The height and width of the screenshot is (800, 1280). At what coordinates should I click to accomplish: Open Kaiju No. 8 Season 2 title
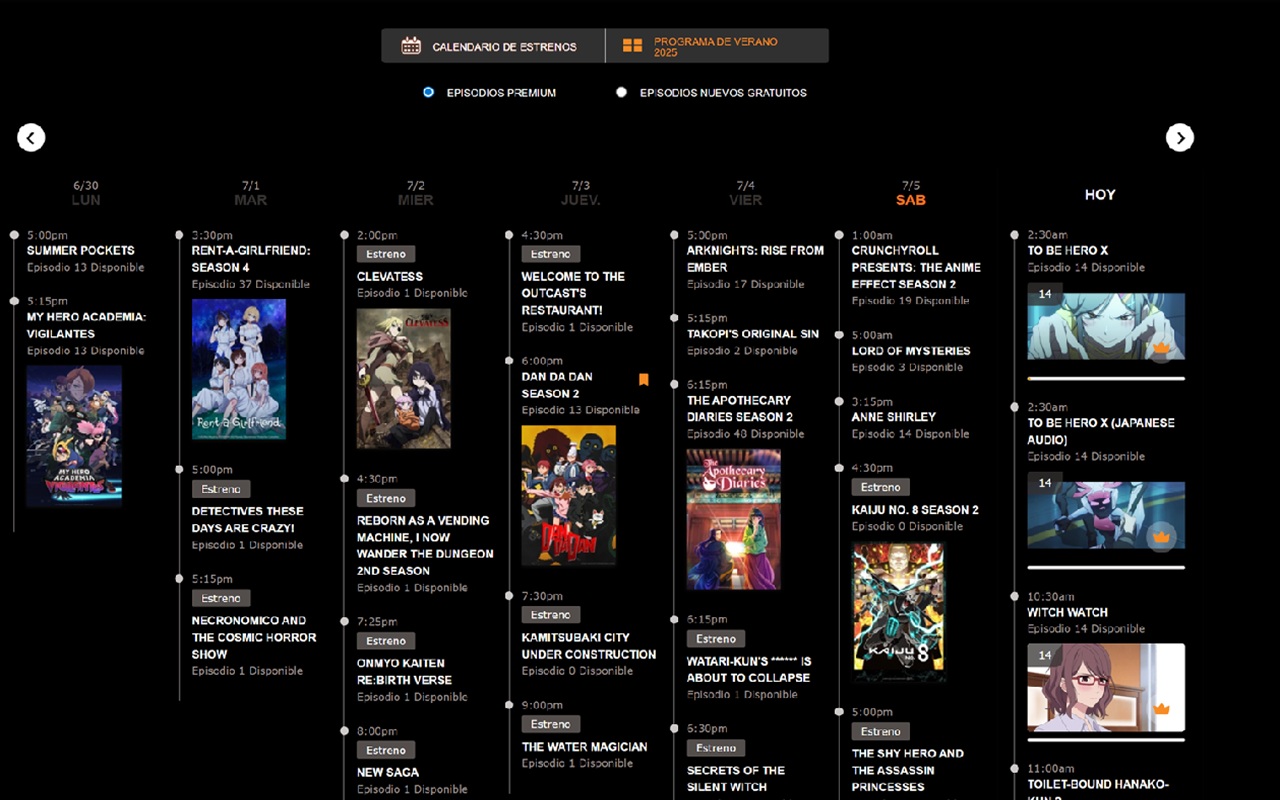click(x=915, y=510)
